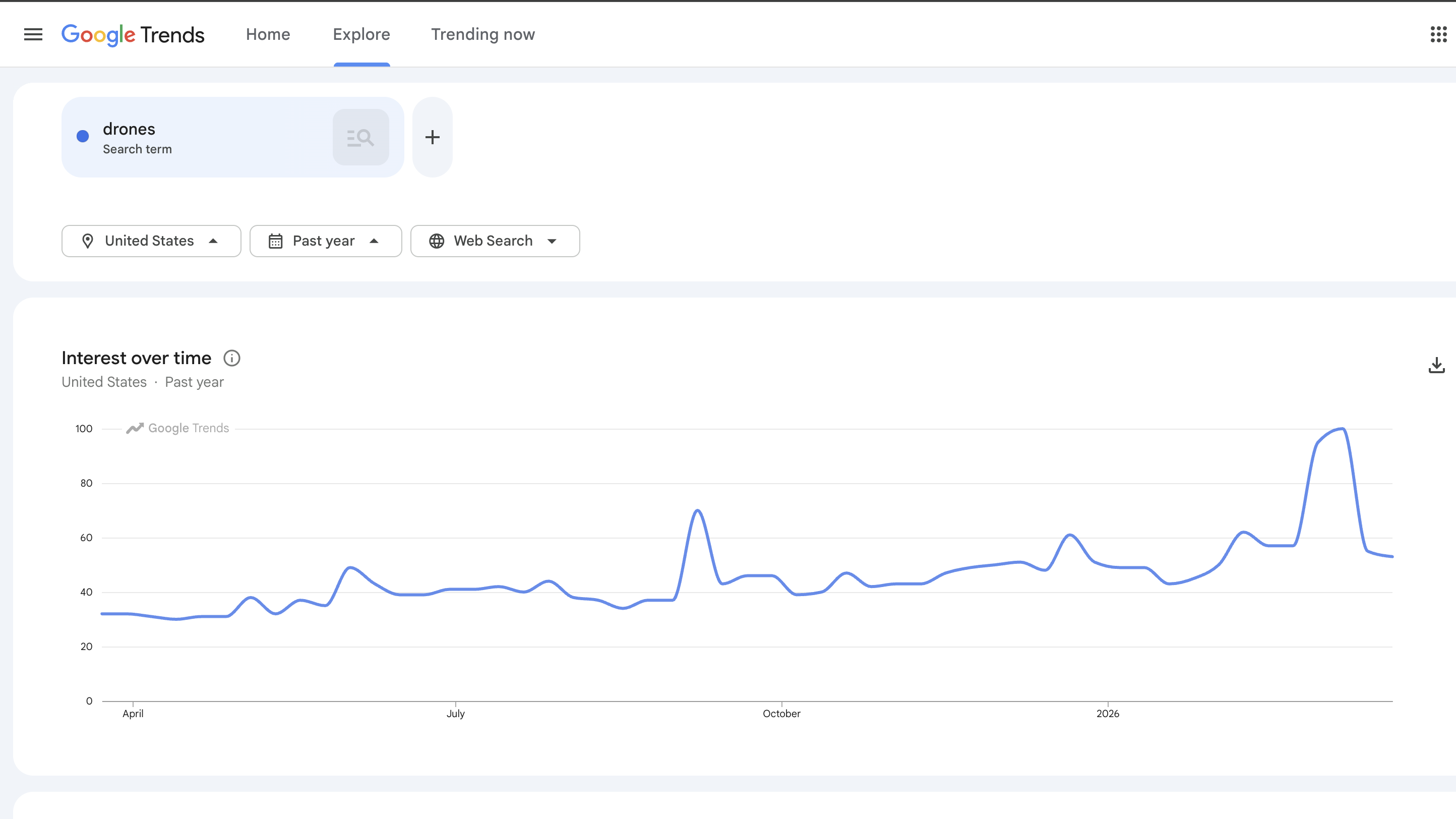Select the Explore tab

[x=361, y=34]
